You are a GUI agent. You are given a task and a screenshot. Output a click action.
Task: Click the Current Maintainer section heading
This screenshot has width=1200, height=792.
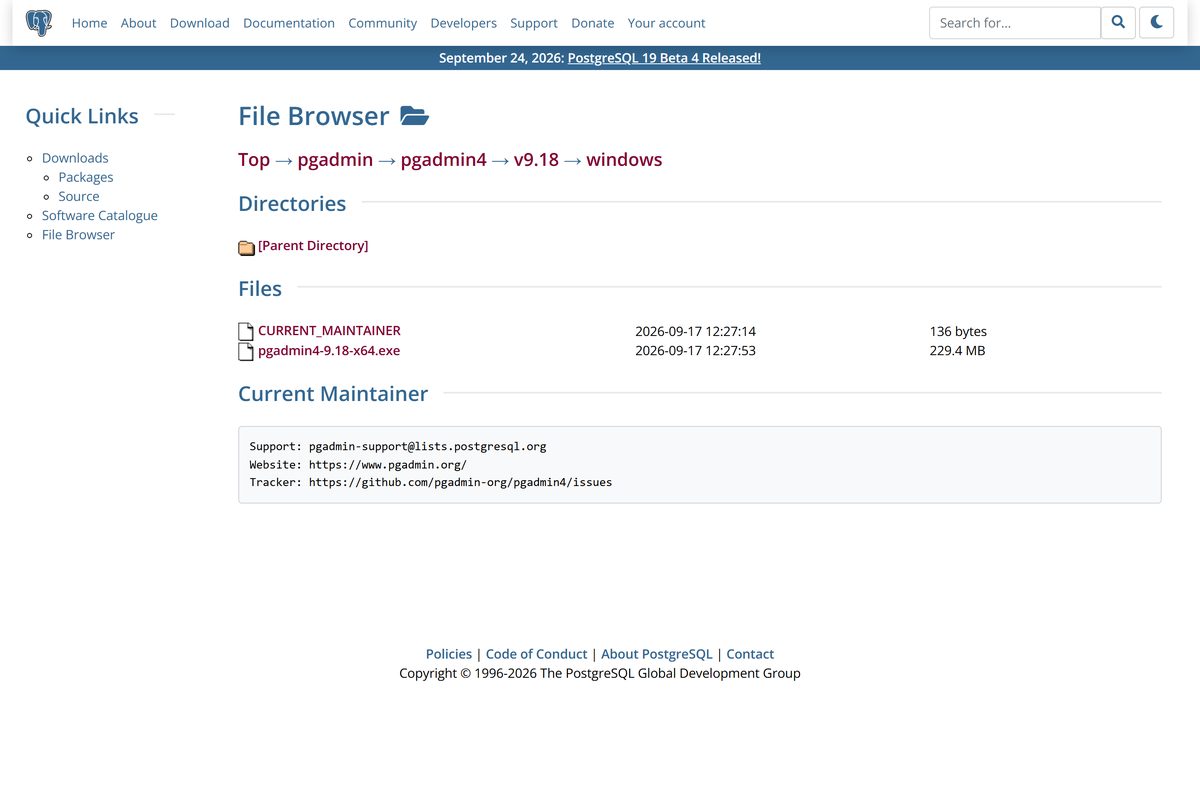point(333,394)
